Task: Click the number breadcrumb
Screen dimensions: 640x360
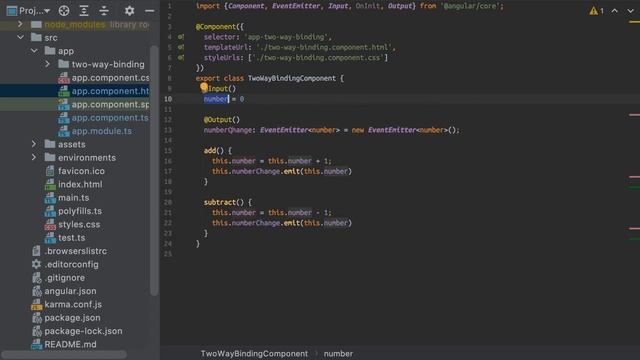Action: 338,354
